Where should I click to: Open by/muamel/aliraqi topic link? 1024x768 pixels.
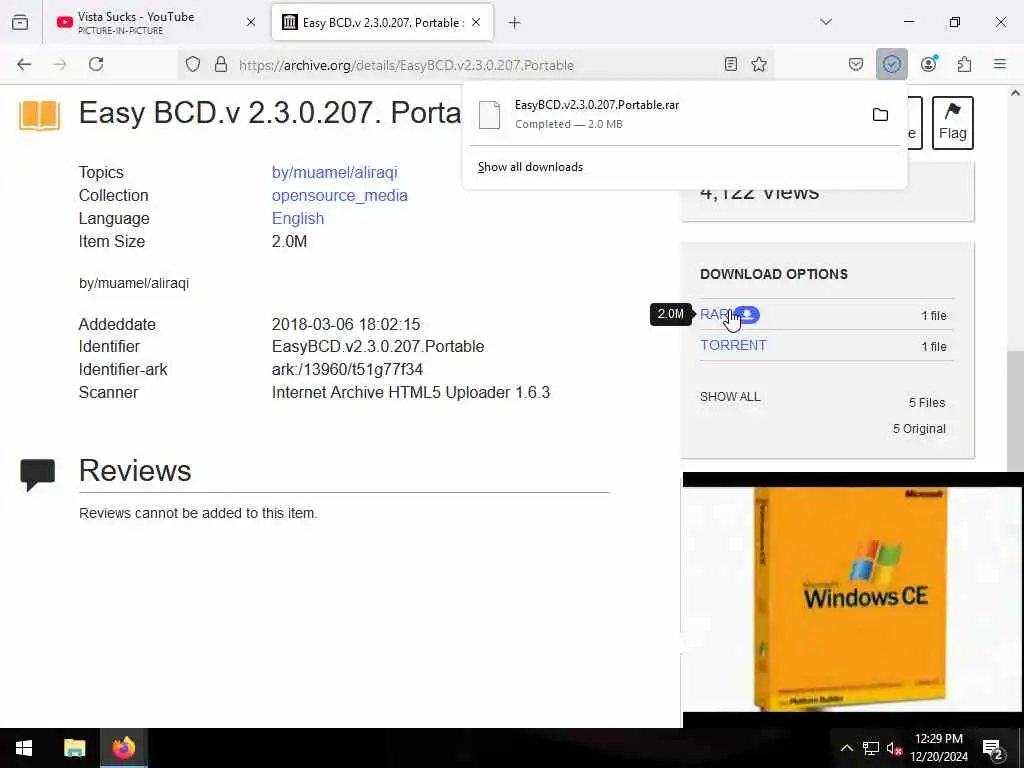334,172
